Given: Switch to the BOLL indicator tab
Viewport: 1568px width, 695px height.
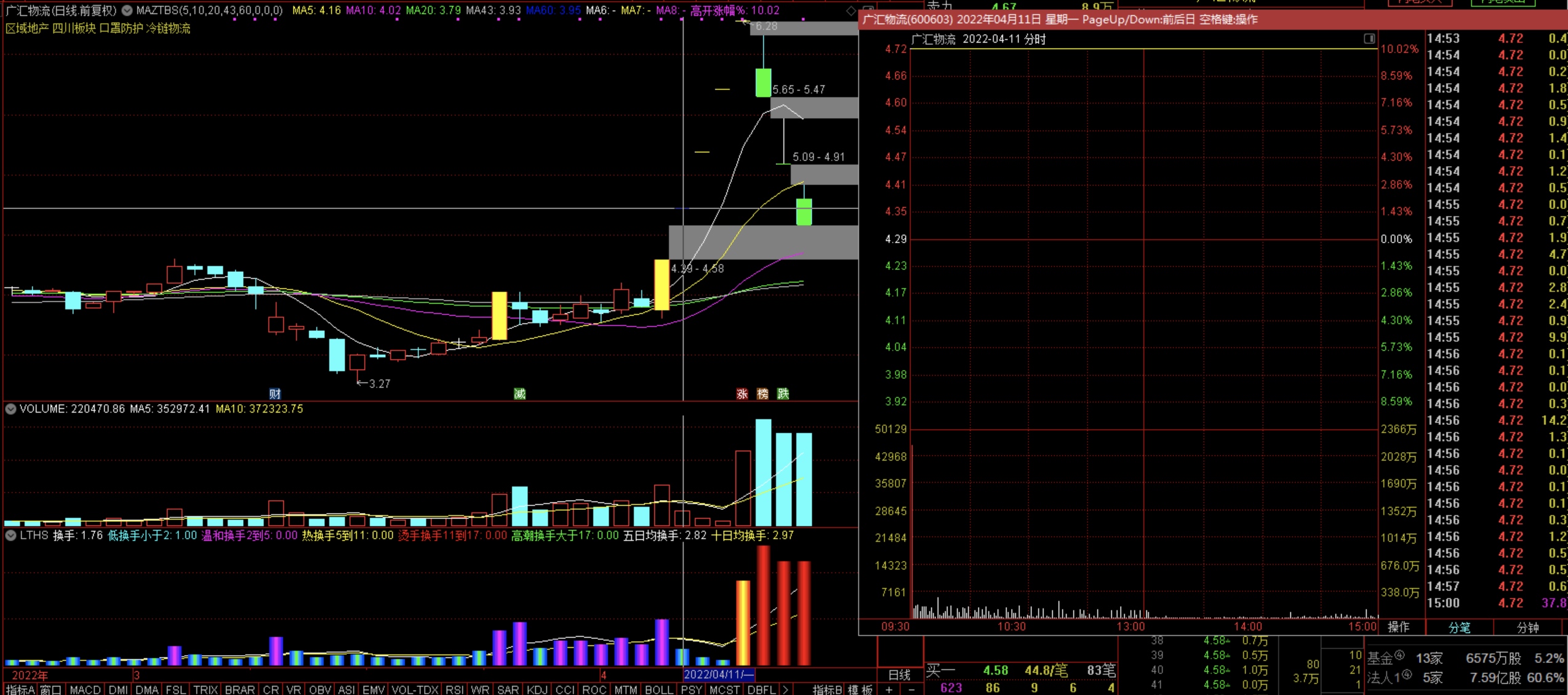Looking at the screenshot, I should tap(658, 689).
